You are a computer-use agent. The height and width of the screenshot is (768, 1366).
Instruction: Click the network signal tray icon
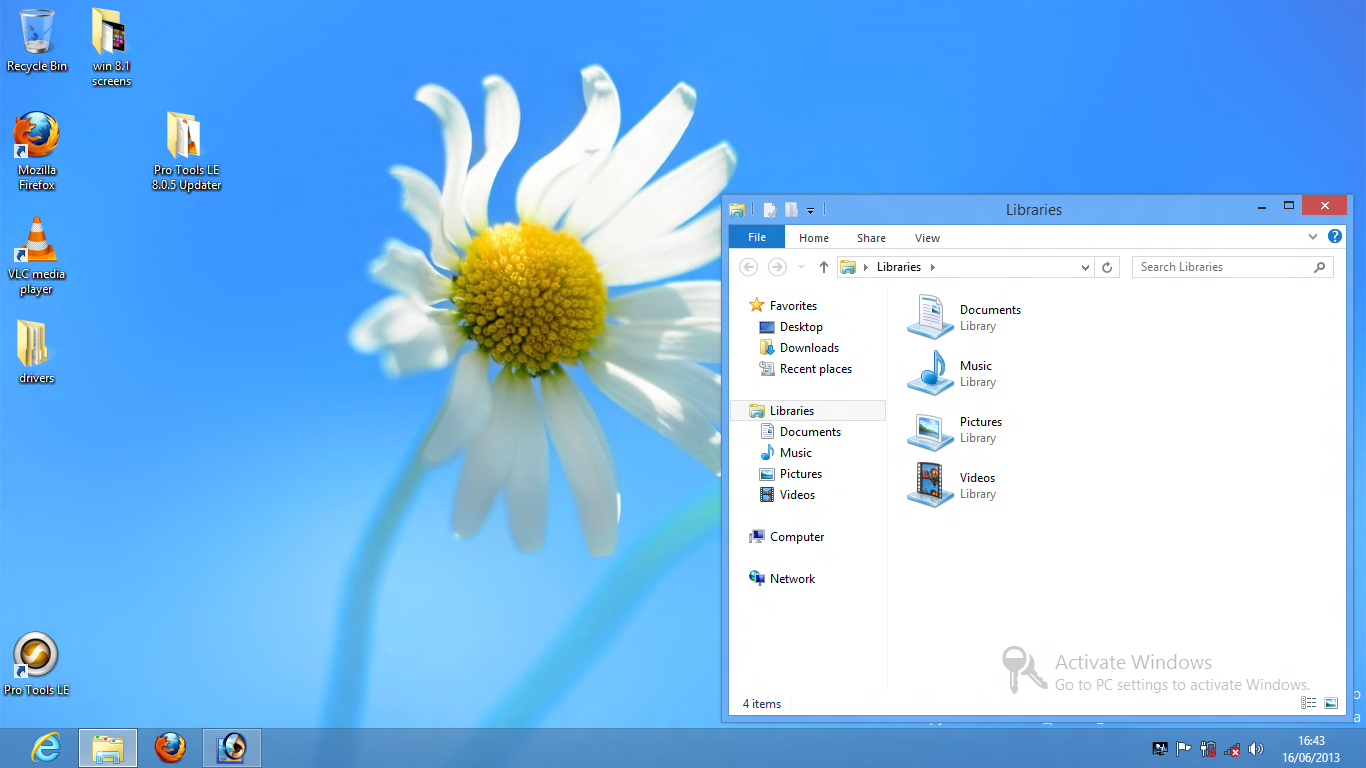click(1232, 749)
